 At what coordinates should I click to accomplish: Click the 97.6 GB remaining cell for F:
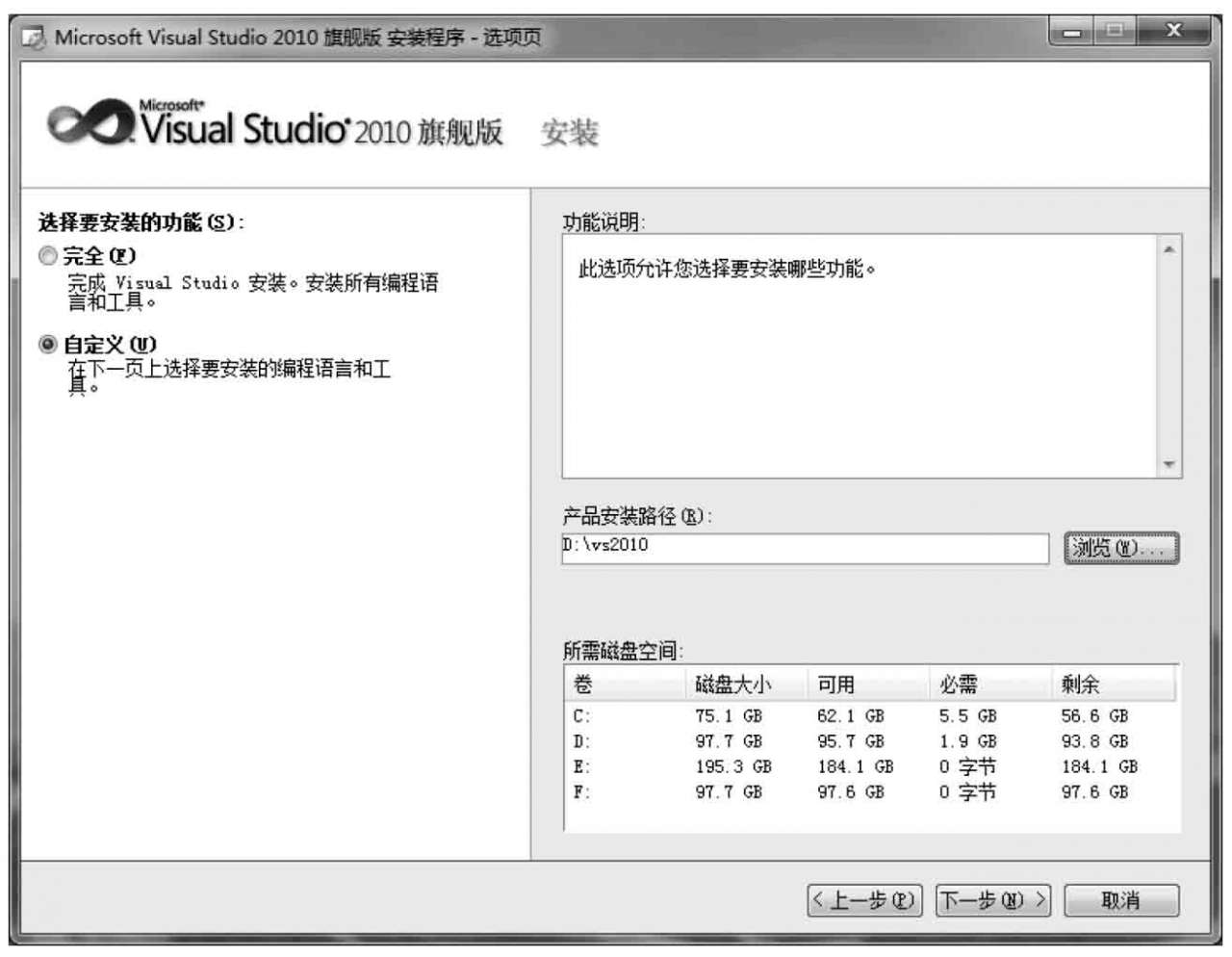[1095, 791]
